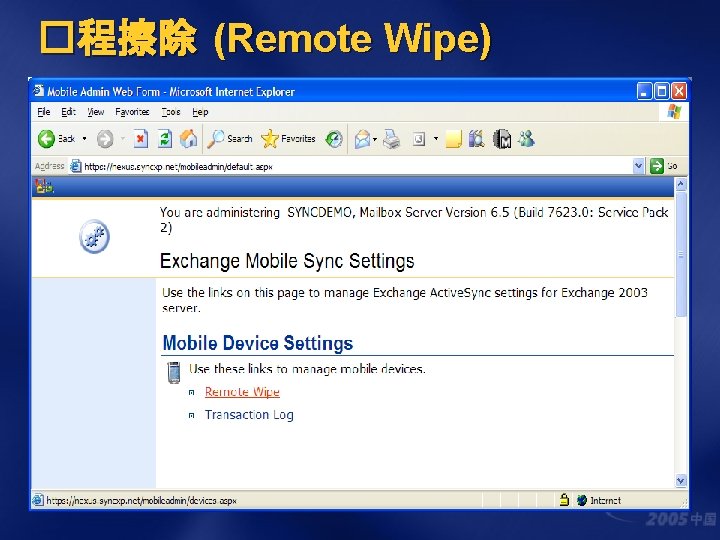This screenshot has width=720, height=540.
Task: Click the Forward arrow button
Action: click(x=105, y=139)
